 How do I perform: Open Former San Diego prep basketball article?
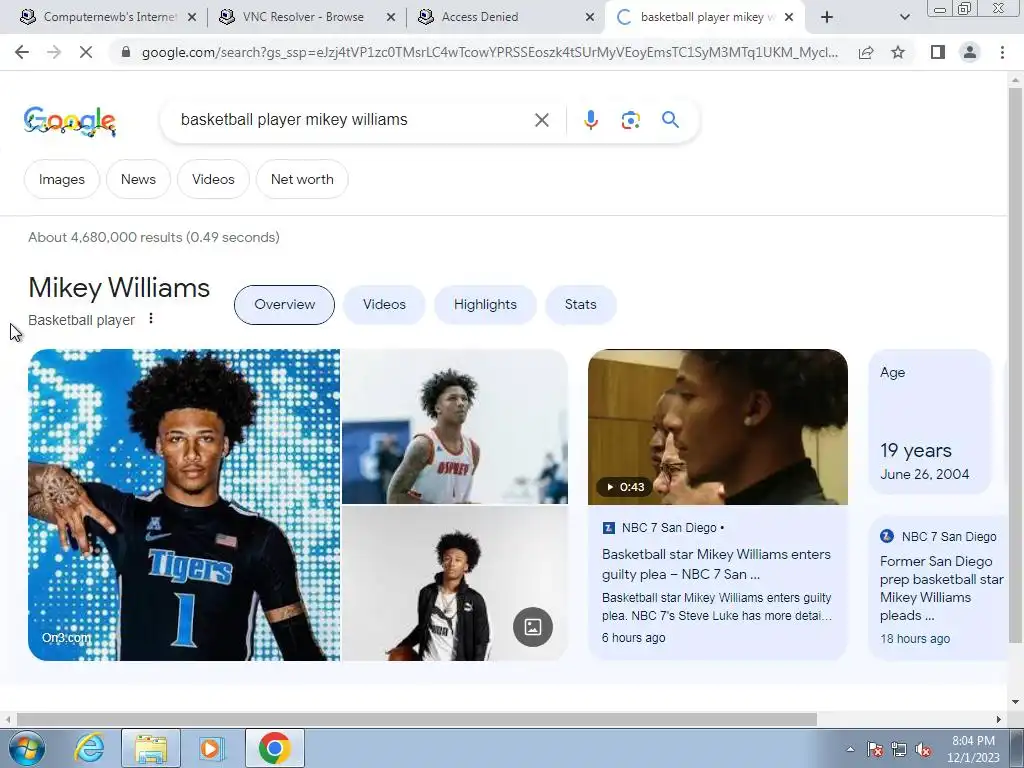point(941,588)
